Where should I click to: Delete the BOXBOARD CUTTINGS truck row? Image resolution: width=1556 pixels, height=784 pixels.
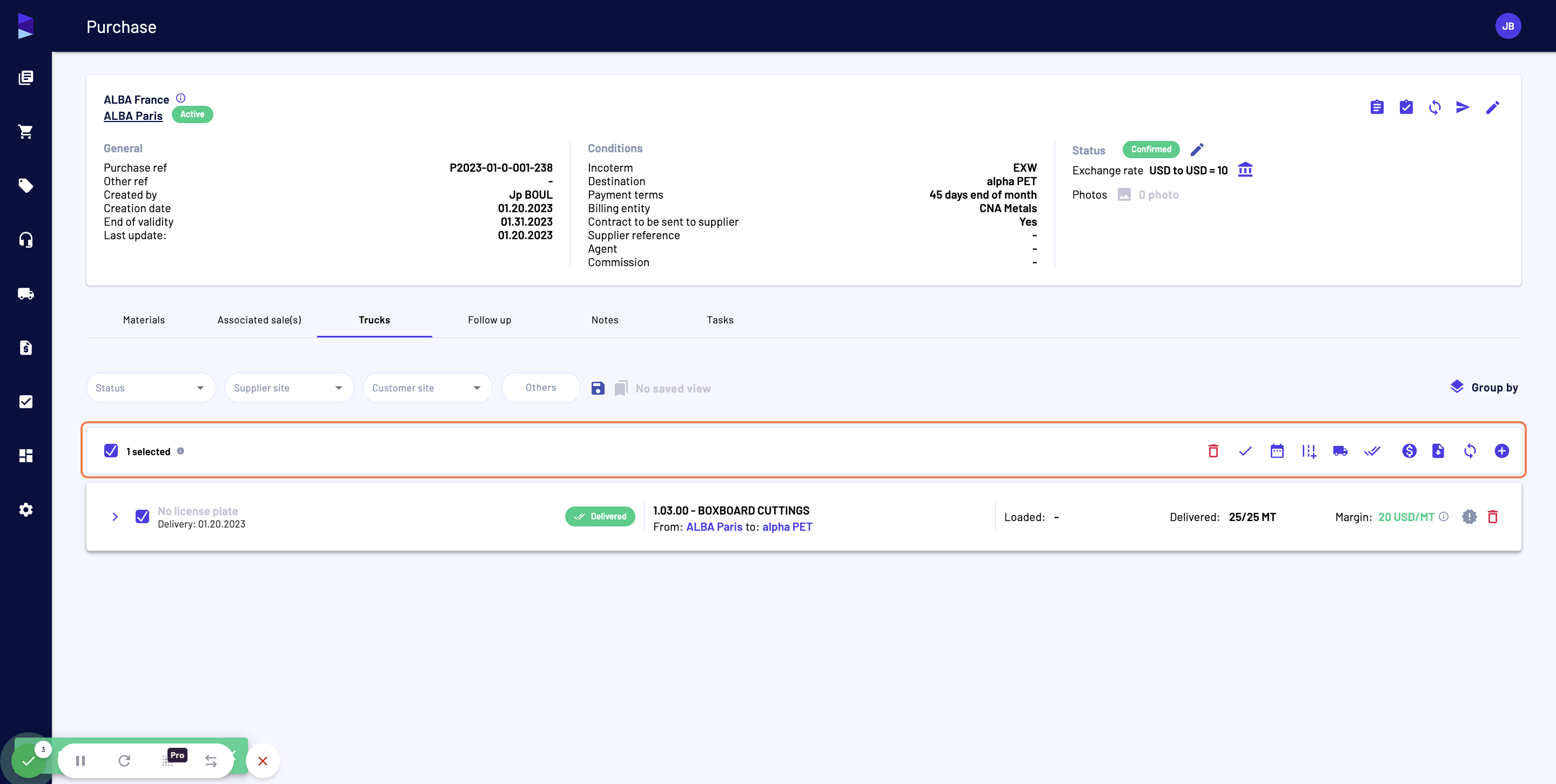coord(1493,517)
